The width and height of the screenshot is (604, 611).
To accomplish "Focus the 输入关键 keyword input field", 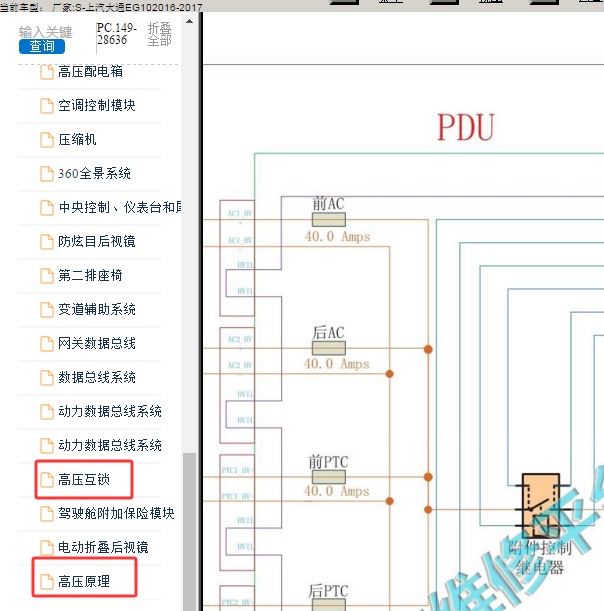I will tap(46, 32).
